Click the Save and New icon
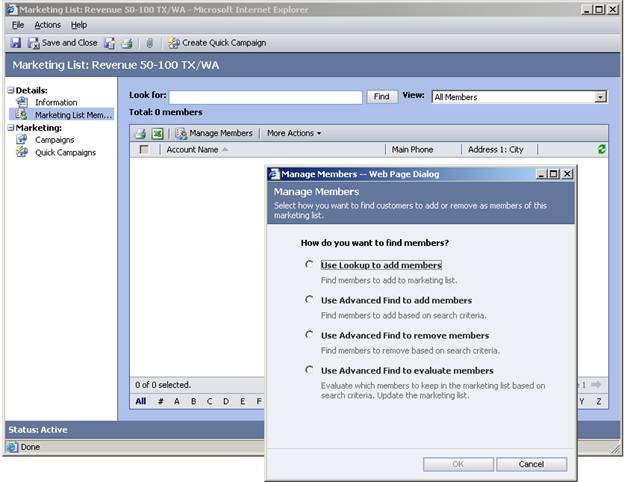Image resolution: width=624 pixels, height=482 pixels. (109, 43)
